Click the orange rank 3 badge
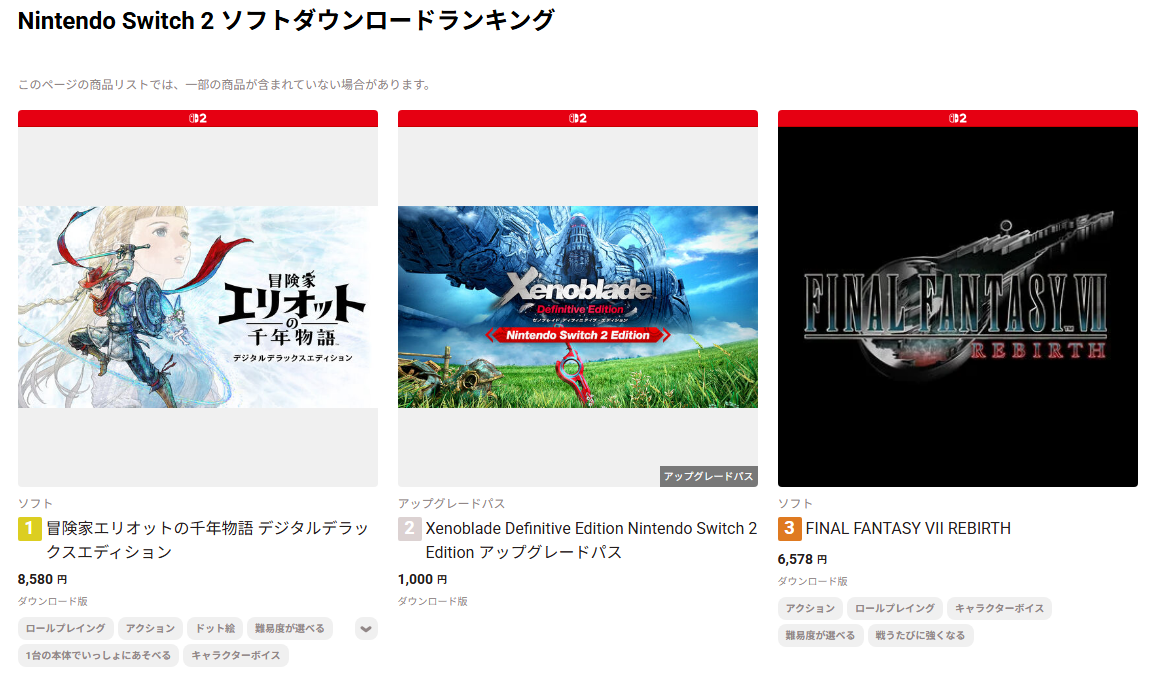 789,529
